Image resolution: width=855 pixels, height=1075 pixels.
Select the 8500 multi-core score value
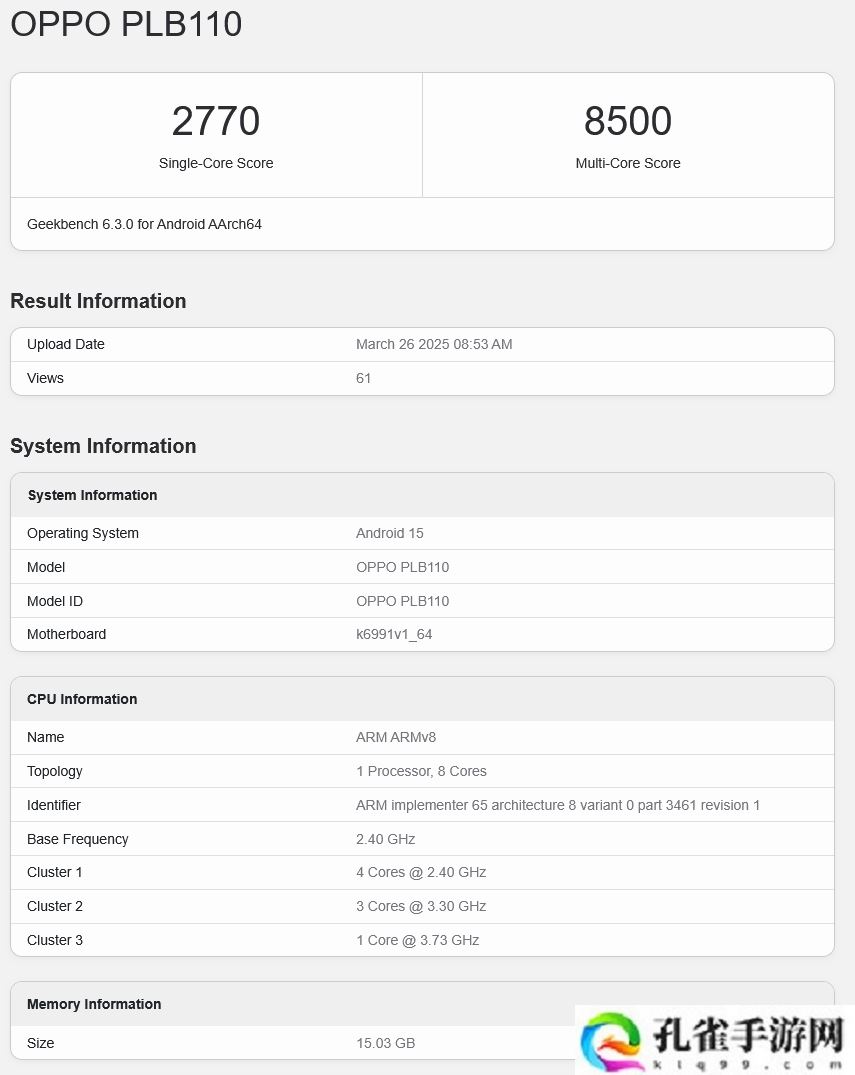pyautogui.click(x=628, y=121)
